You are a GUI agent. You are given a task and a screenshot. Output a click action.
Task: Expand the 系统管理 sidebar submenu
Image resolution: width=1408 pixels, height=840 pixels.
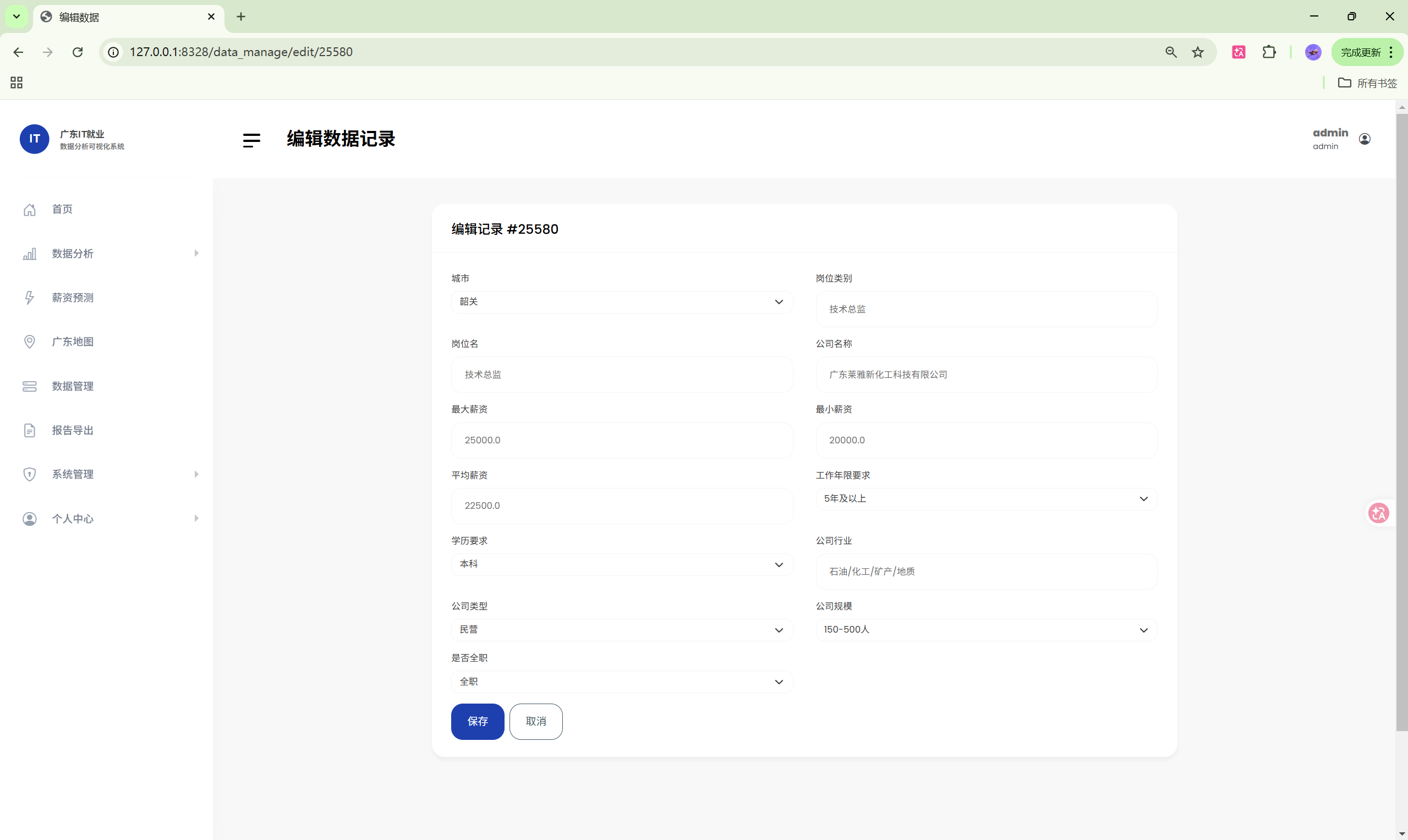[x=196, y=474]
